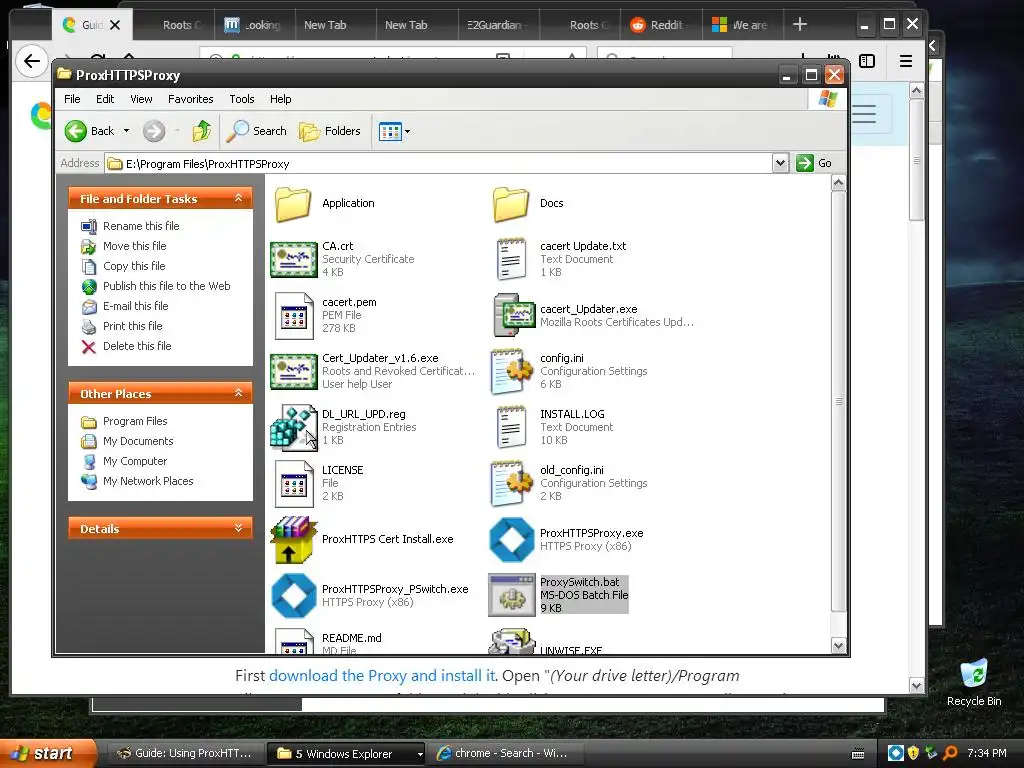Image resolution: width=1024 pixels, height=768 pixels.
Task: Click the browser sidebar toggle icon
Action: tap(867, 61)
